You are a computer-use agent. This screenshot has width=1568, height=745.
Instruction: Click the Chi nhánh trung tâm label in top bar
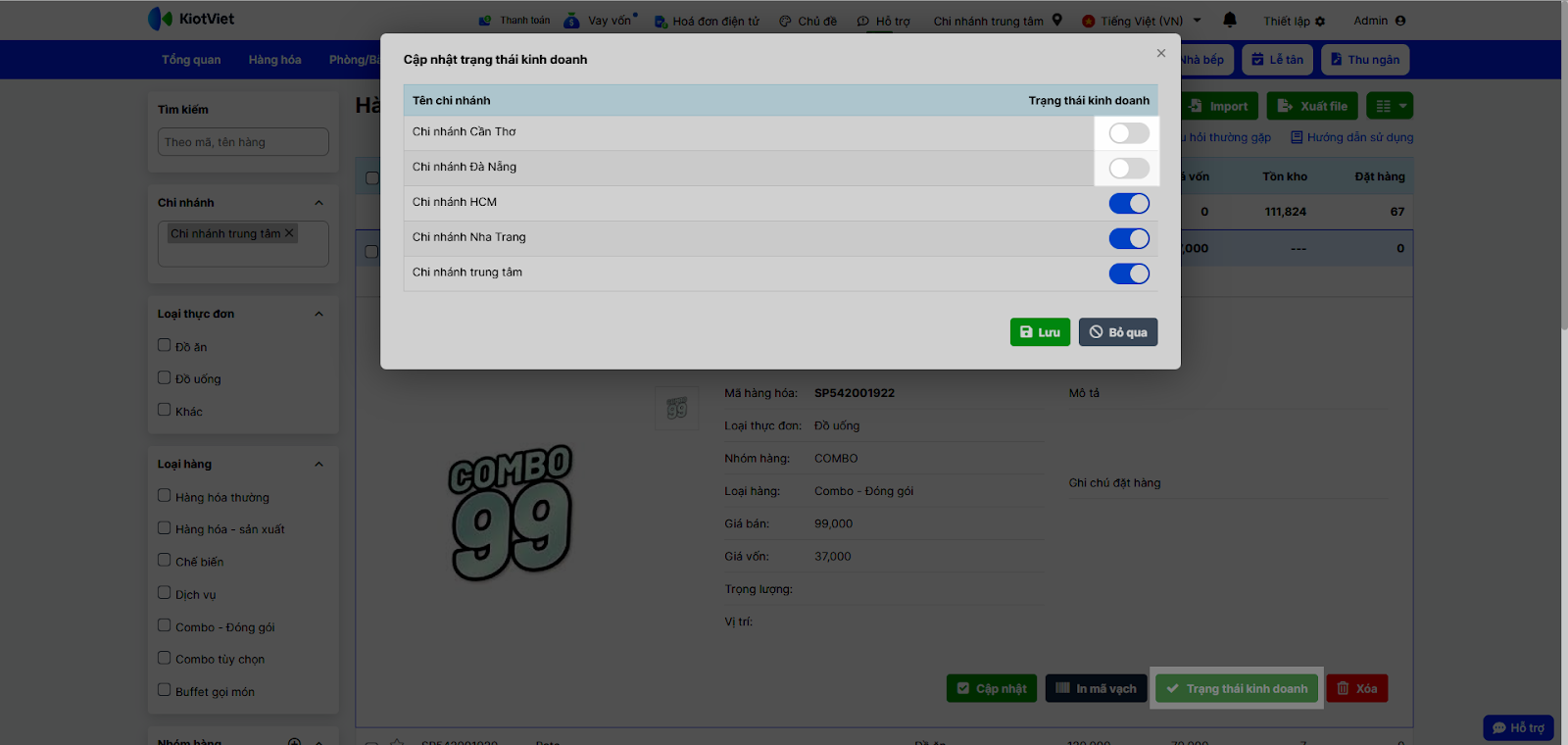(988, 21)
